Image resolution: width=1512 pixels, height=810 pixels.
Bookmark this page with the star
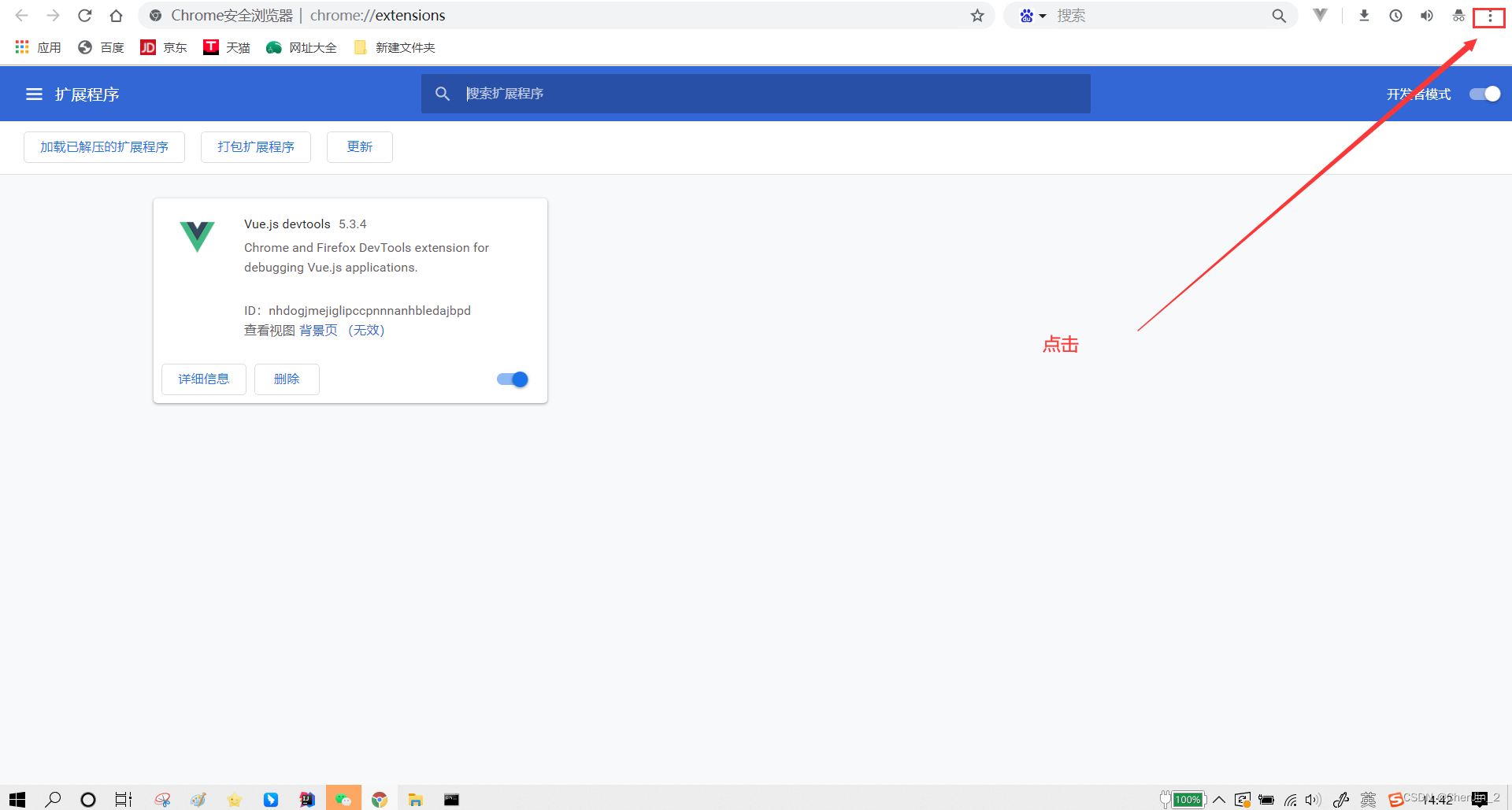(977, 16)
